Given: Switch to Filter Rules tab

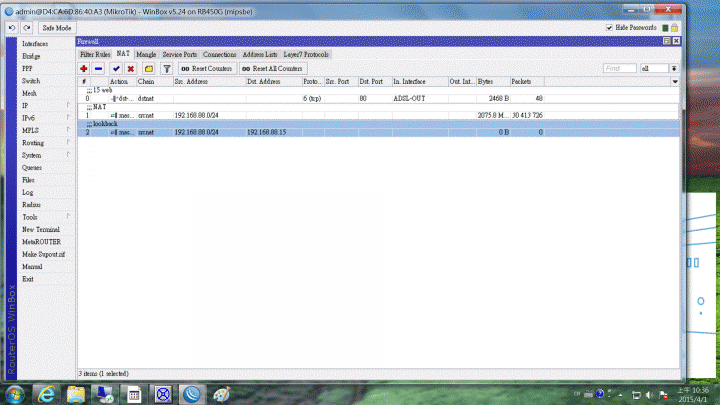Looking at the screenshot, I should [95, 55].
